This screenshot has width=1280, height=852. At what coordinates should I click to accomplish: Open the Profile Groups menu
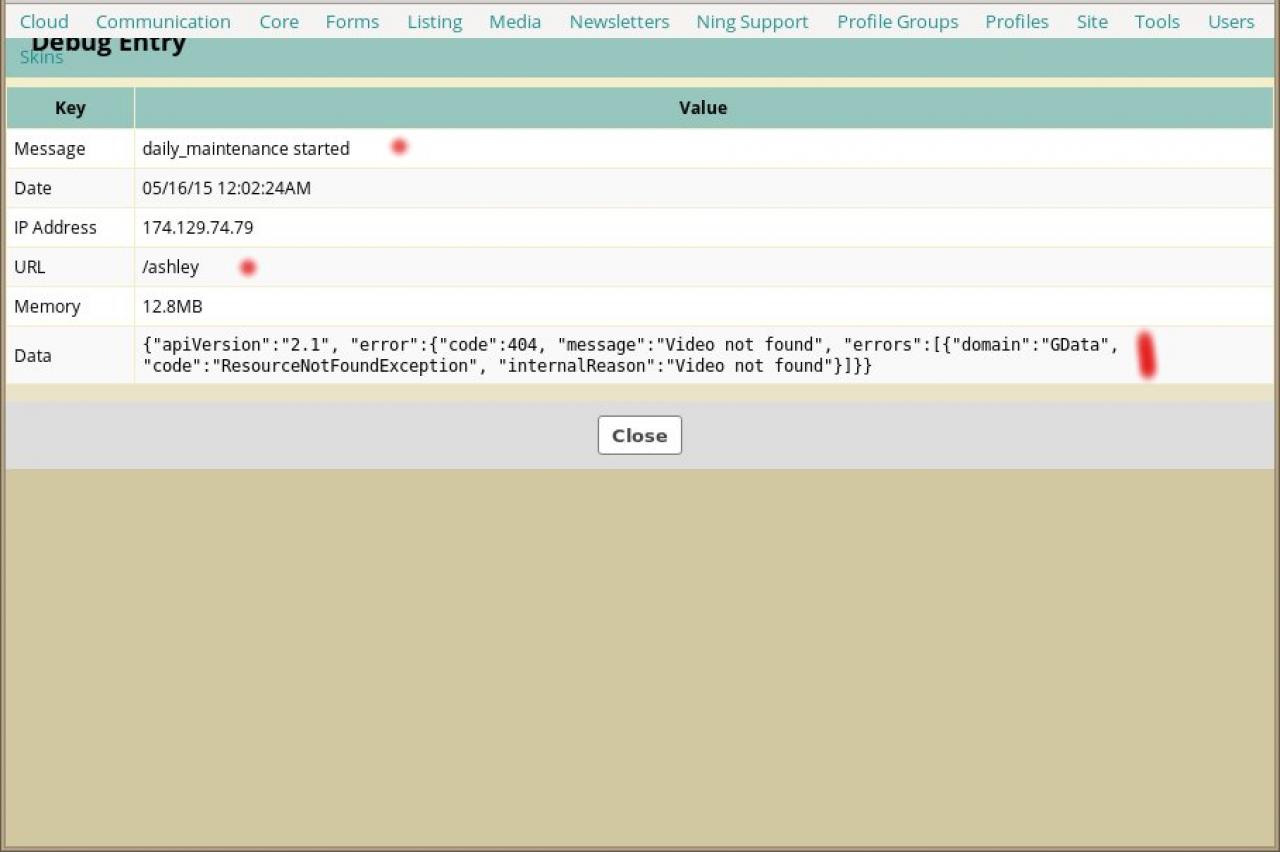click(897, 22)
